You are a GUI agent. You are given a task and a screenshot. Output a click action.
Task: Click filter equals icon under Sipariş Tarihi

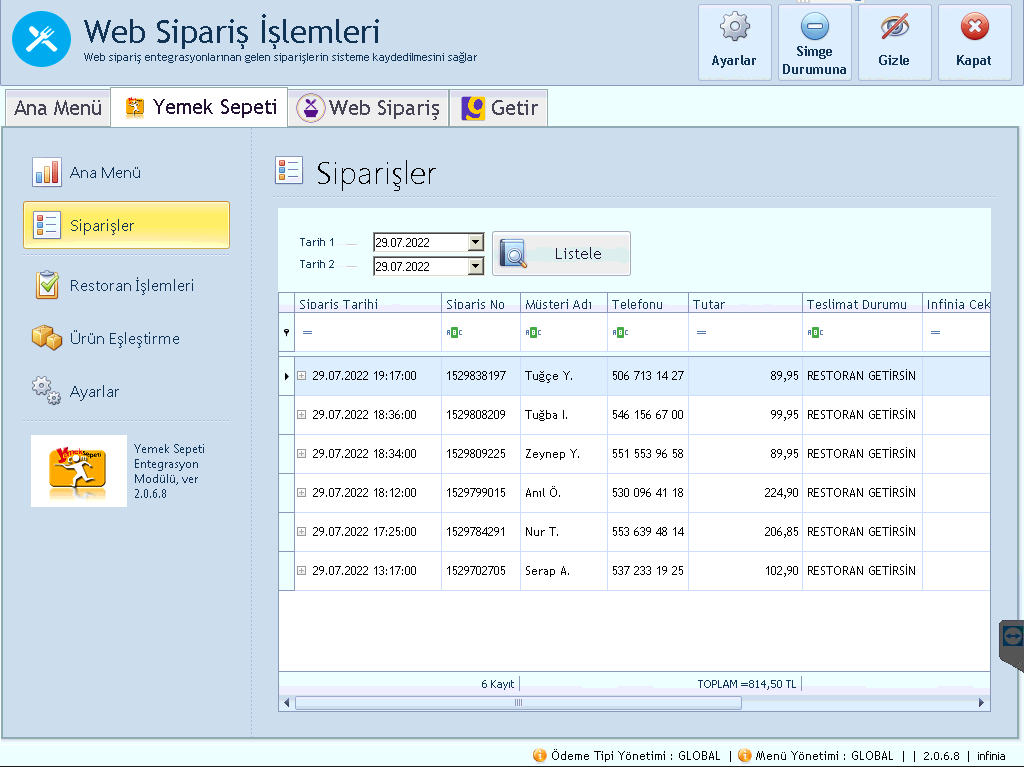[x=308, y=333]
